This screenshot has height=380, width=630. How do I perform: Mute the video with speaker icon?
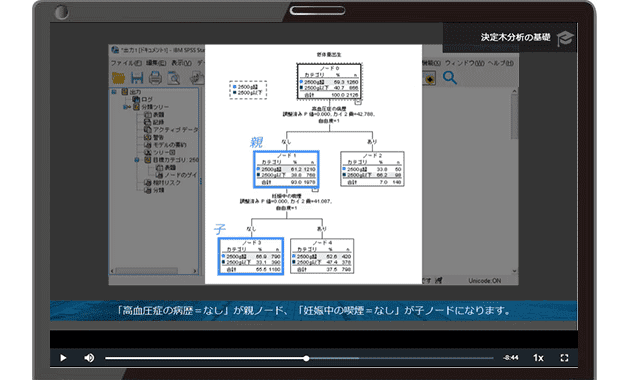pyautogui.click(x=89, y=358)
